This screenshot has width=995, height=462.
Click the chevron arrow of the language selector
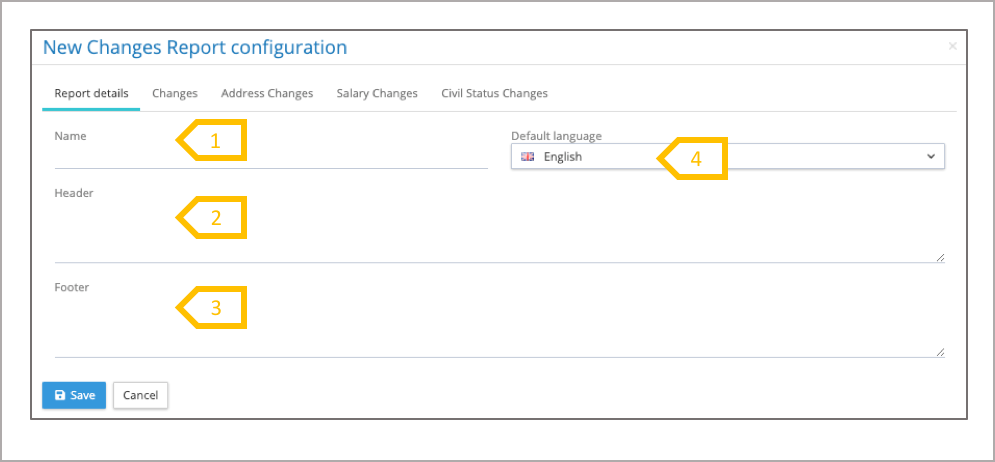click(x=931, y=157)
